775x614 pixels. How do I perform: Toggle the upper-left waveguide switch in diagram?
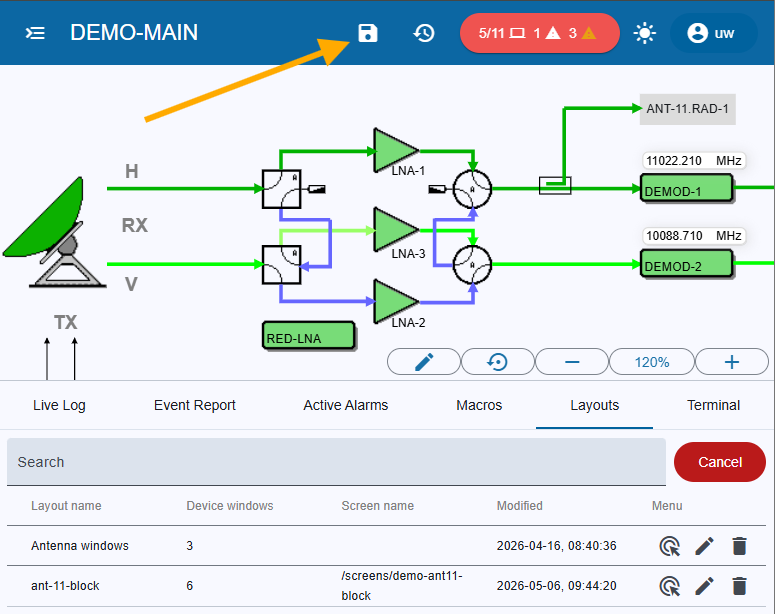coord(281,189)
